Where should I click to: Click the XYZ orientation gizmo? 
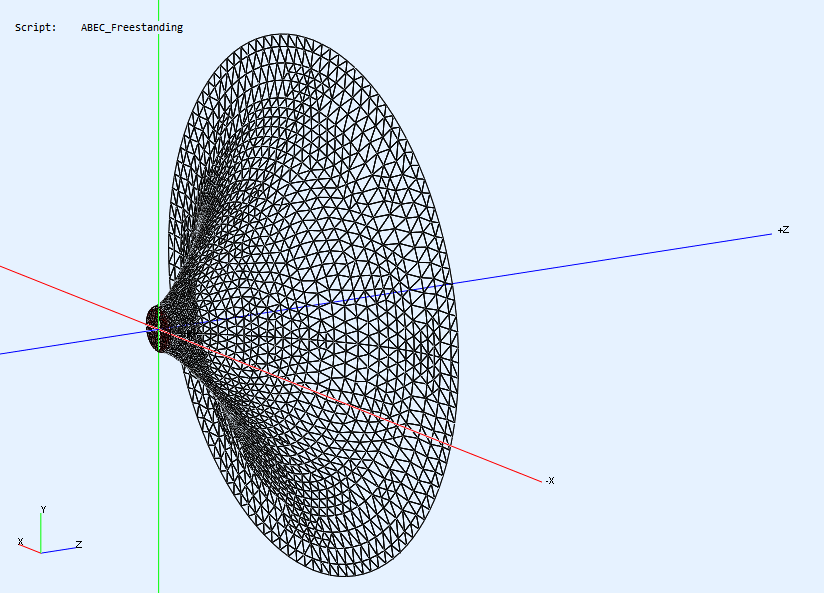(49, 531)
